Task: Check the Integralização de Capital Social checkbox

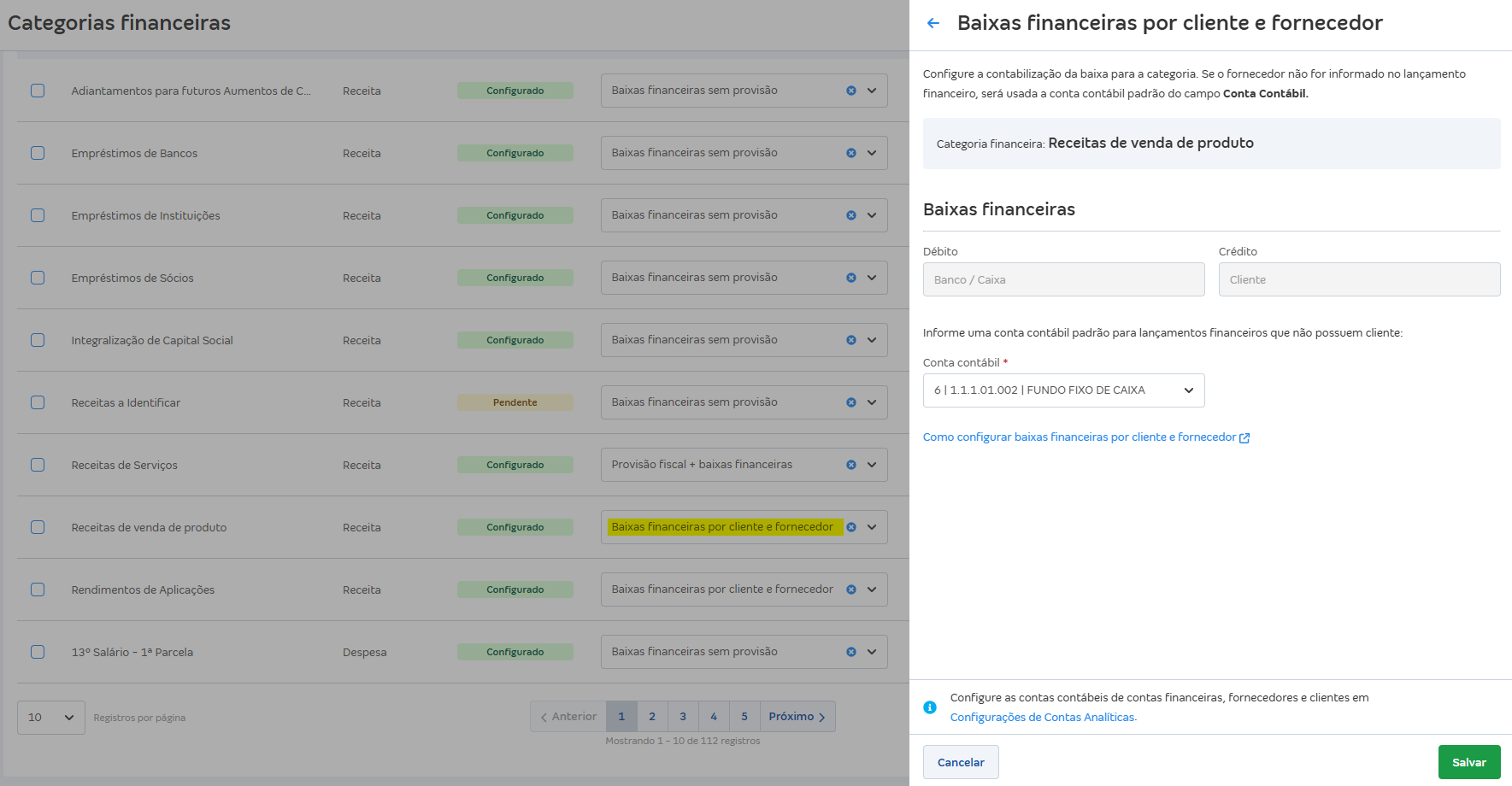Action: point(38,340)
